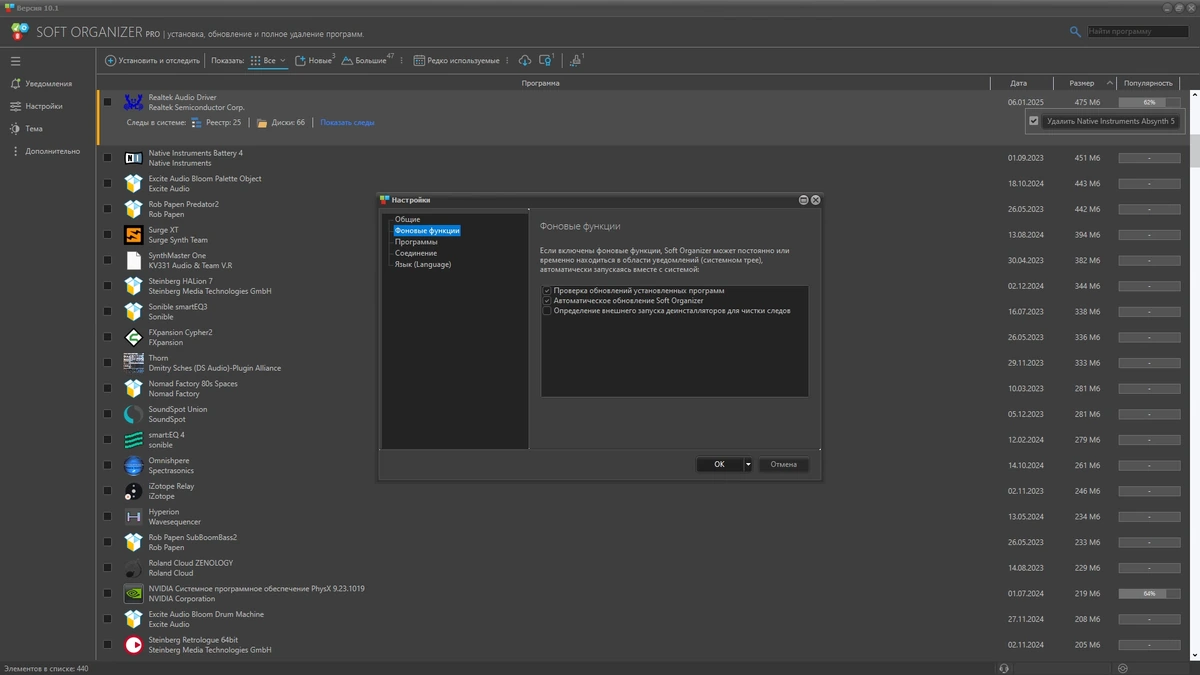Click the Theme icon in sidebar
The width and height of the screenshot is (1200, 675).
pos(15,129)
